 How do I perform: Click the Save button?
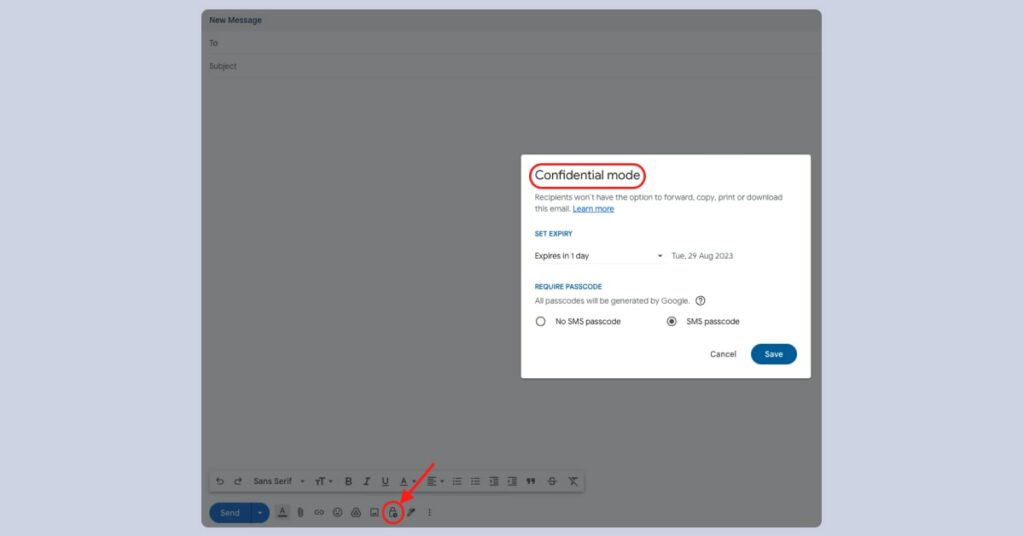[x=773, y=354]
